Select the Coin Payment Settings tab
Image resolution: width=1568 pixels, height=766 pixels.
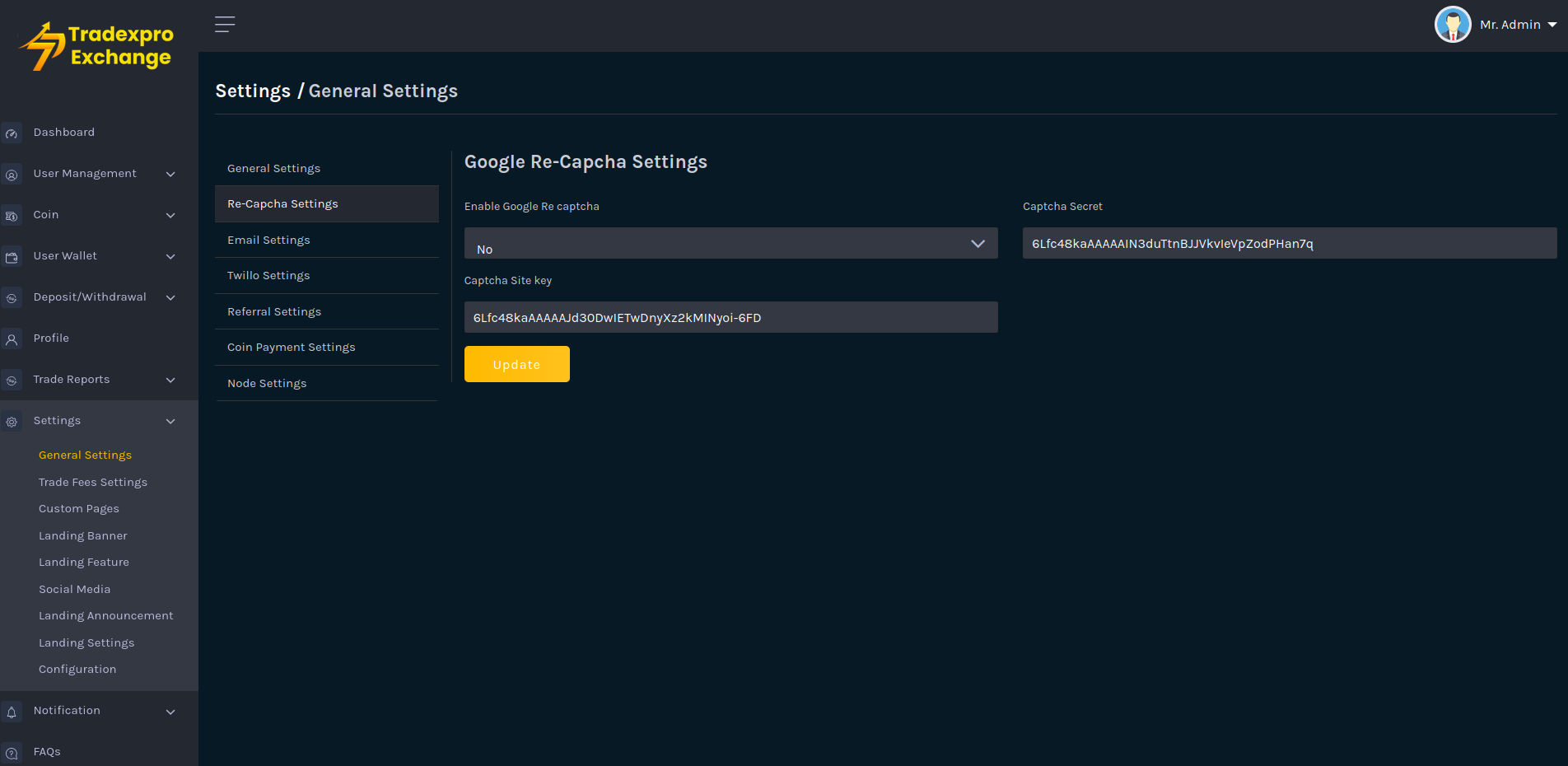(x=292, y=348)
